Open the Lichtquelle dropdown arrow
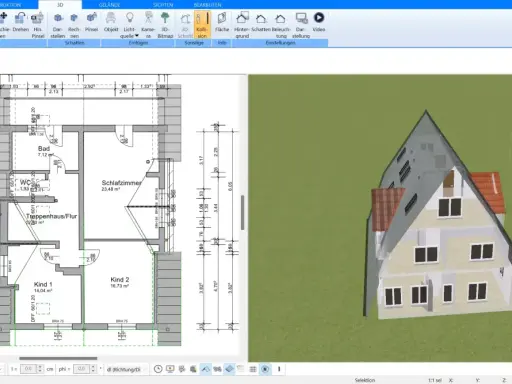 click(137, 36)
